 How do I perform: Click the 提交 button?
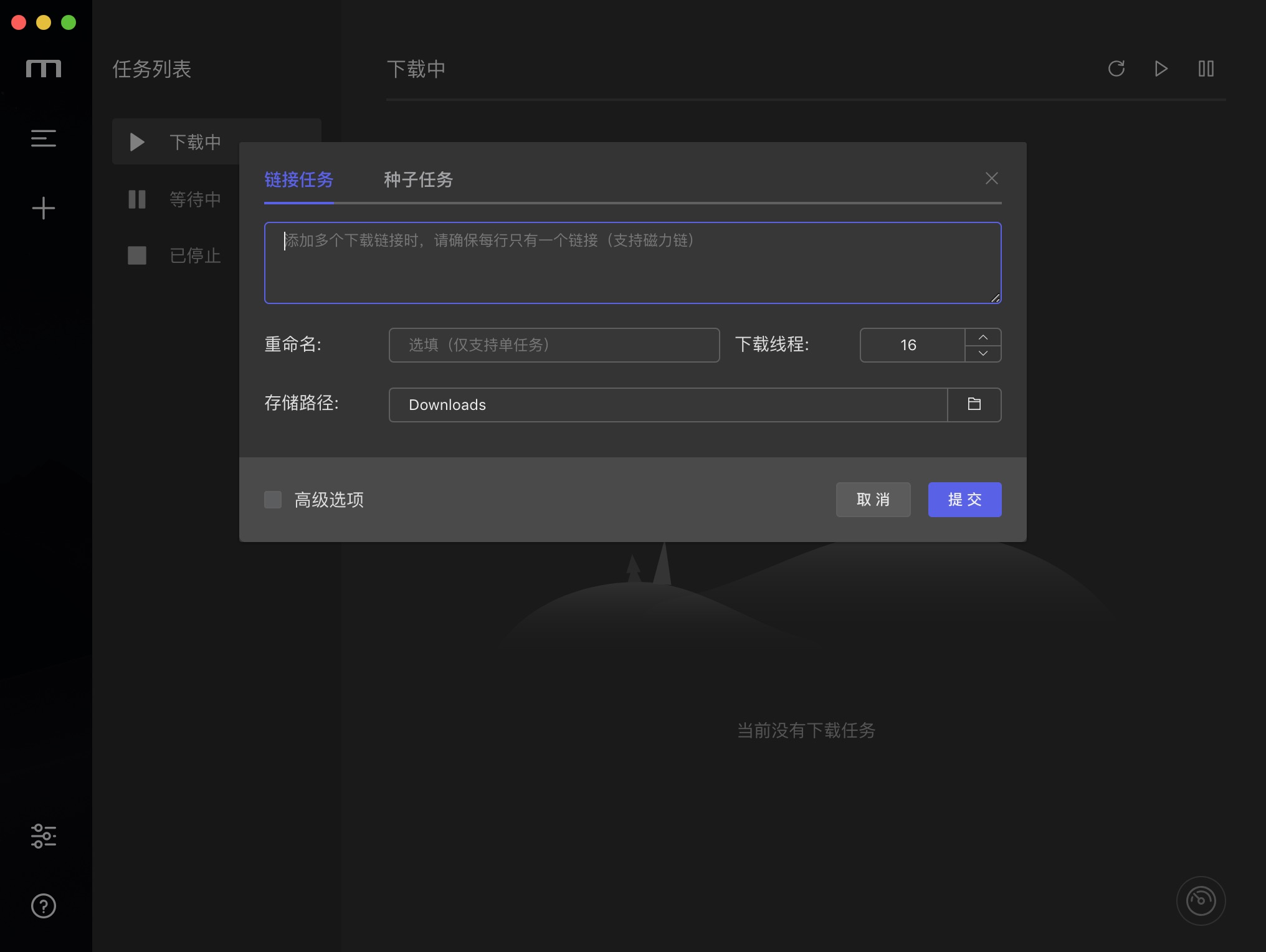[964, 500]
